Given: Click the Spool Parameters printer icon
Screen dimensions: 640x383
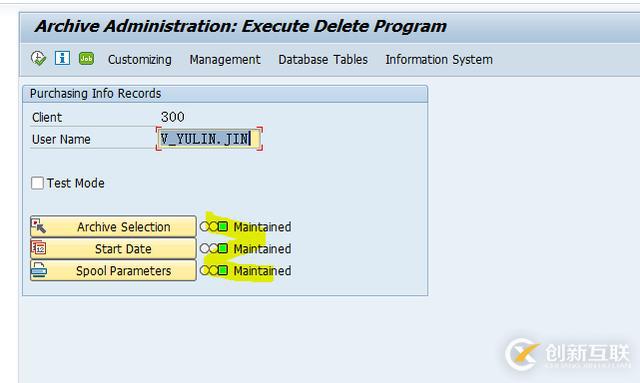Looking at the screenshot, I should [39, 270].
